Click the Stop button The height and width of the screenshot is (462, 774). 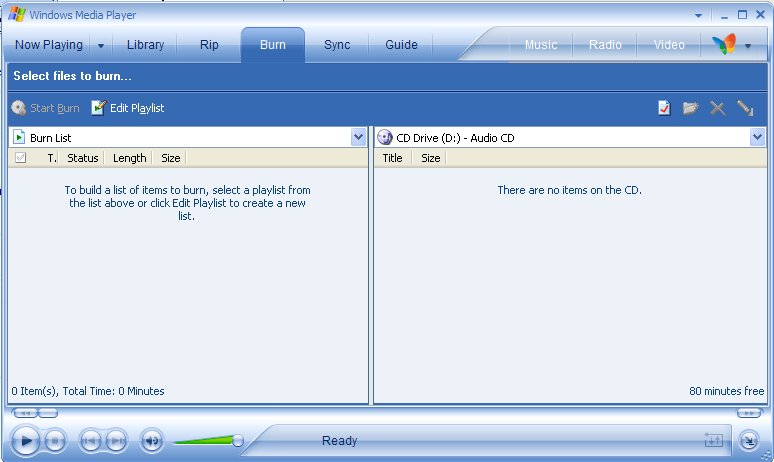click(55, 440)
